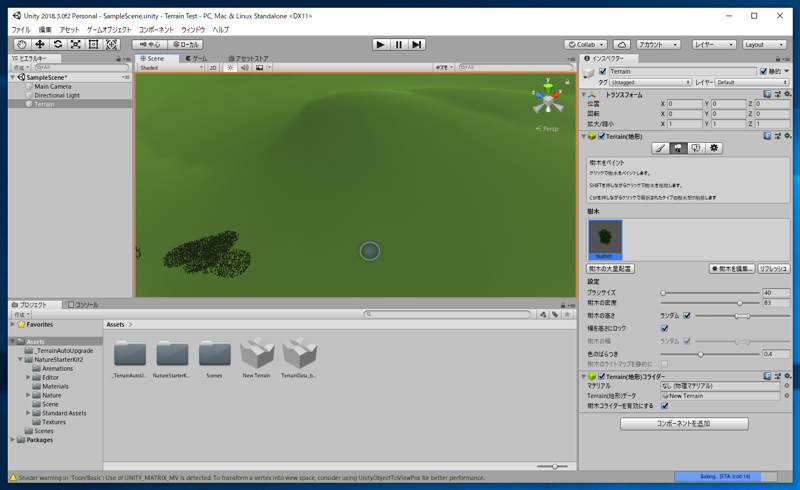Expand the Packages folder
This screenshot has width=800, height=490.
click(x=13, y=439)
